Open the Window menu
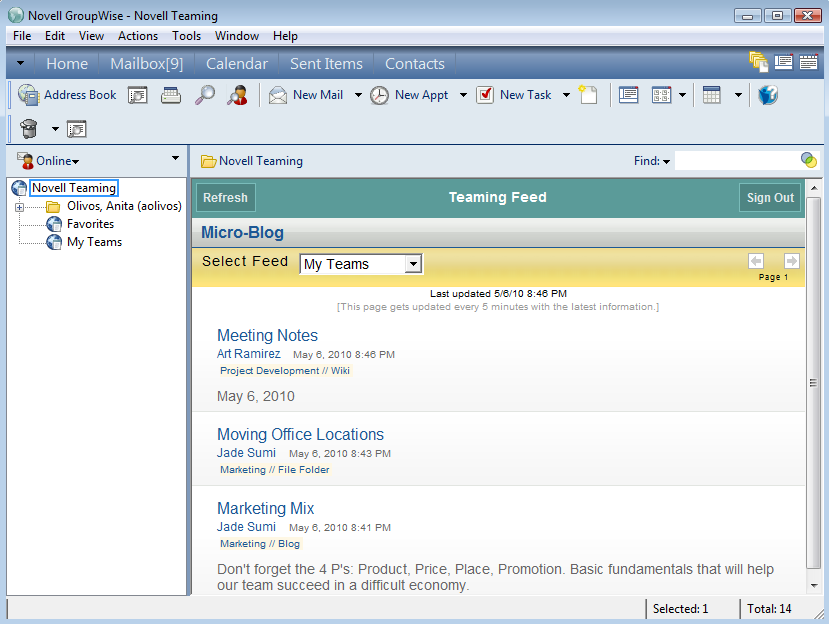This screenshot has width=829, height=624. click(x=237, y=36)
